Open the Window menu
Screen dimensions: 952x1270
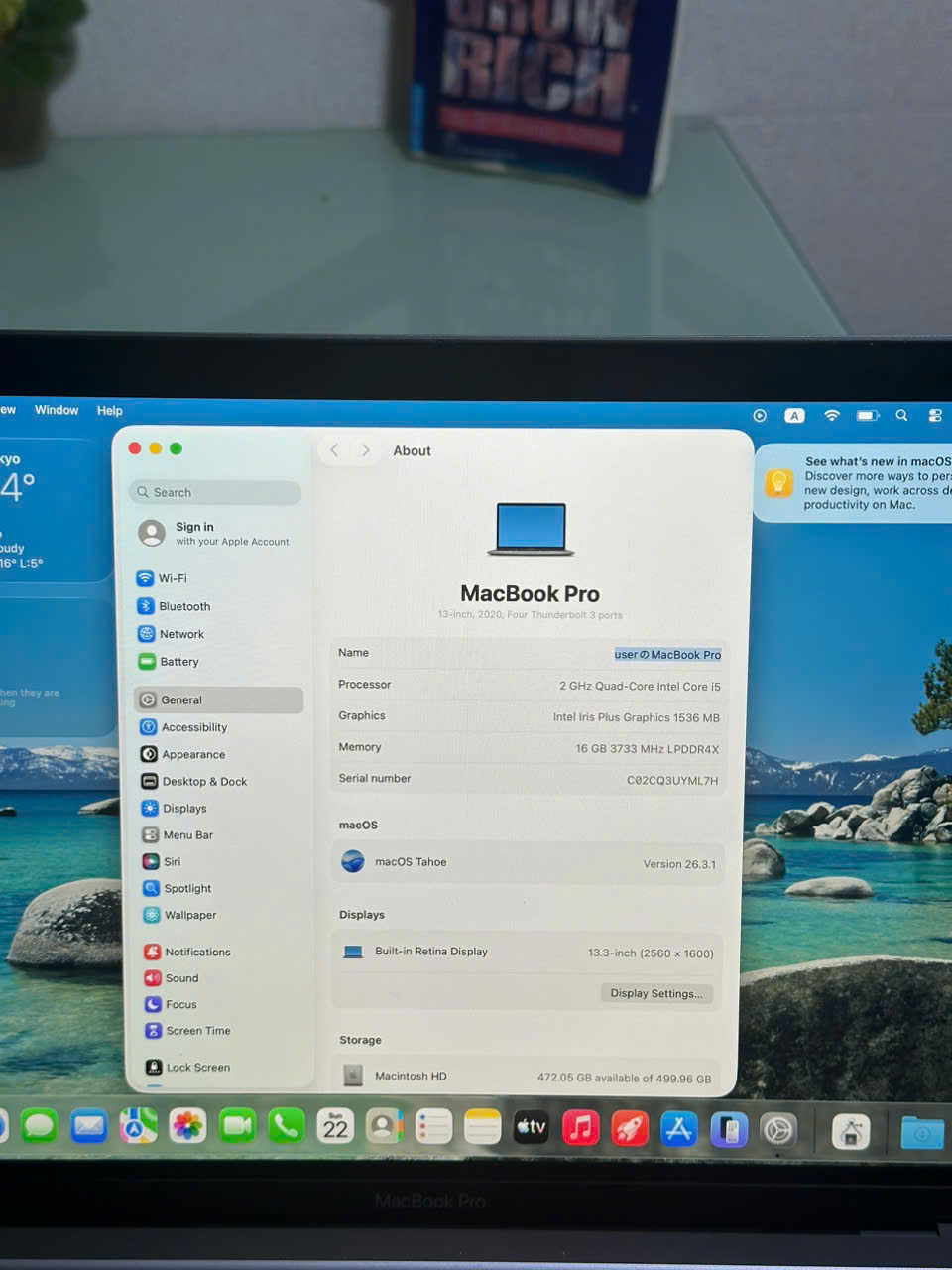(57, 410)
